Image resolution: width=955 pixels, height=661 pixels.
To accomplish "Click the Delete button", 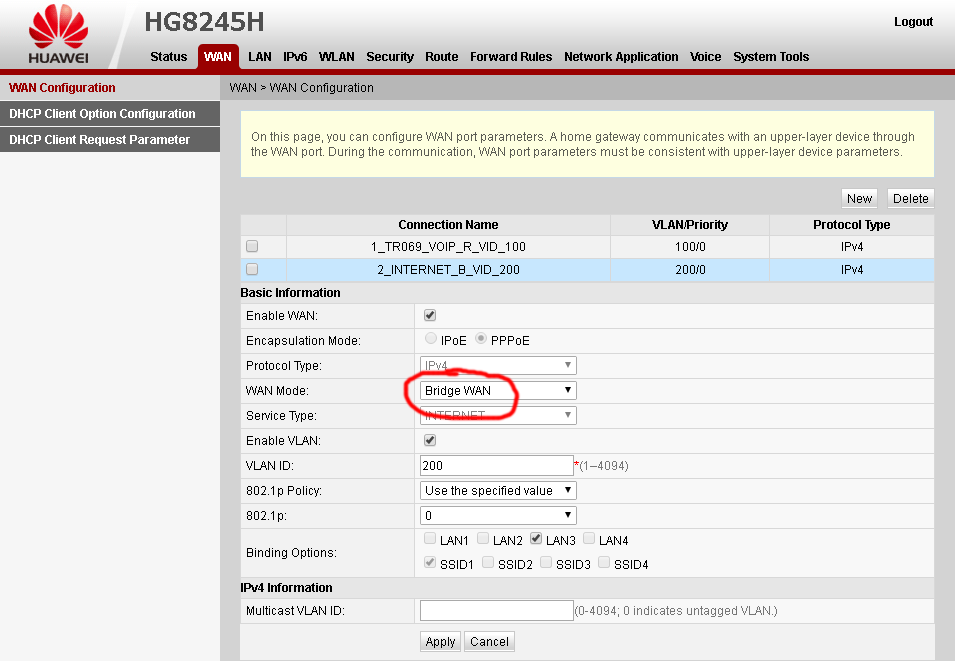I will 911,199.
